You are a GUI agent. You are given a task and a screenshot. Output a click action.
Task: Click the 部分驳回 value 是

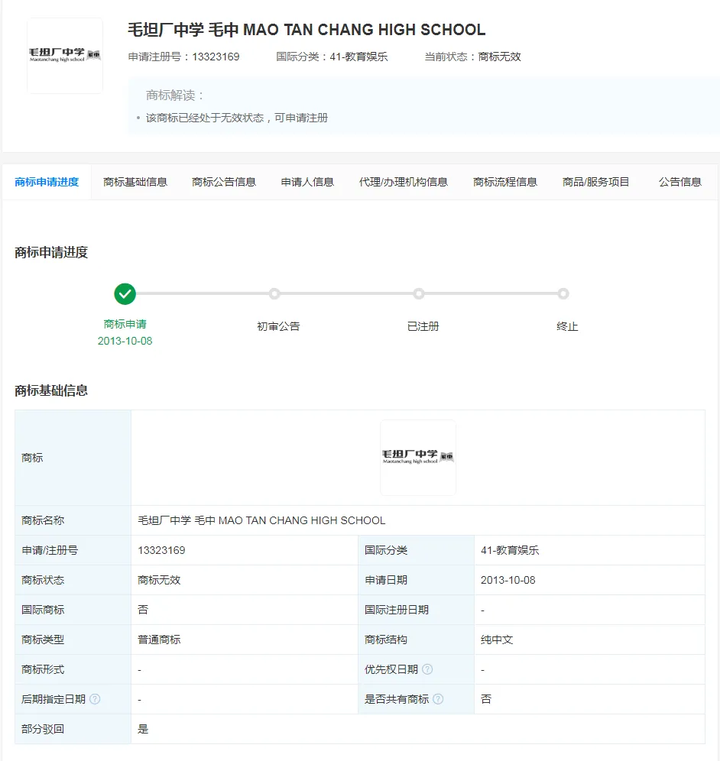tap(143, 729)
